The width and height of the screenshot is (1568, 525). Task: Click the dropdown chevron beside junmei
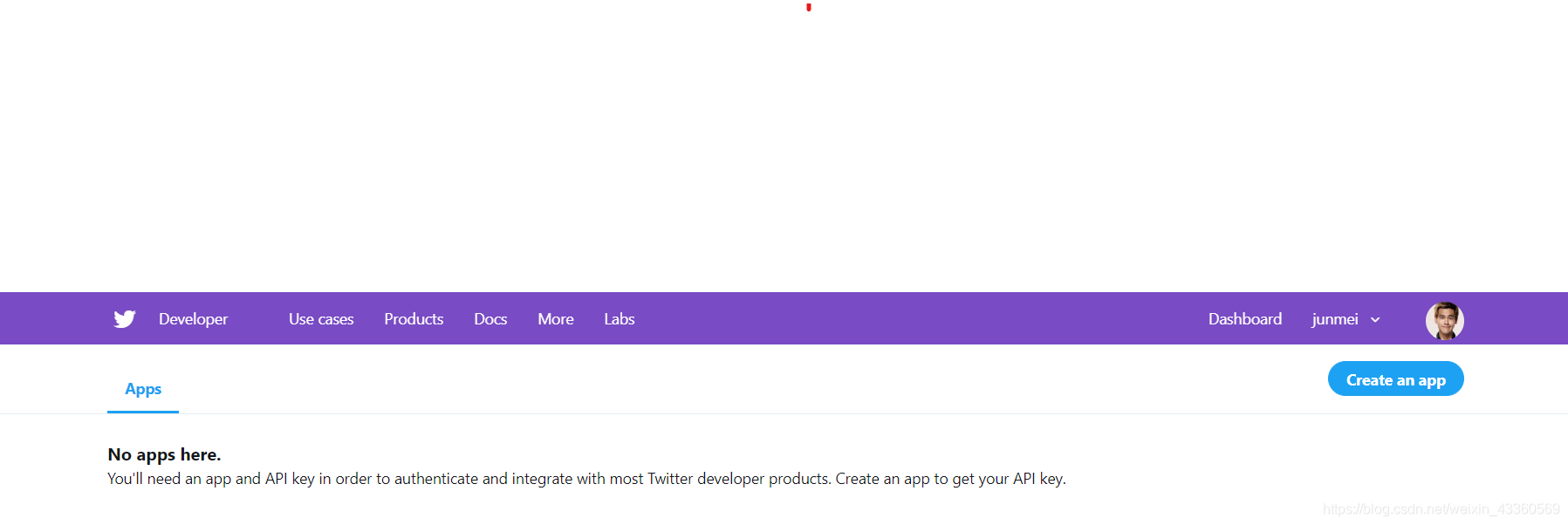click(1375, 320)
